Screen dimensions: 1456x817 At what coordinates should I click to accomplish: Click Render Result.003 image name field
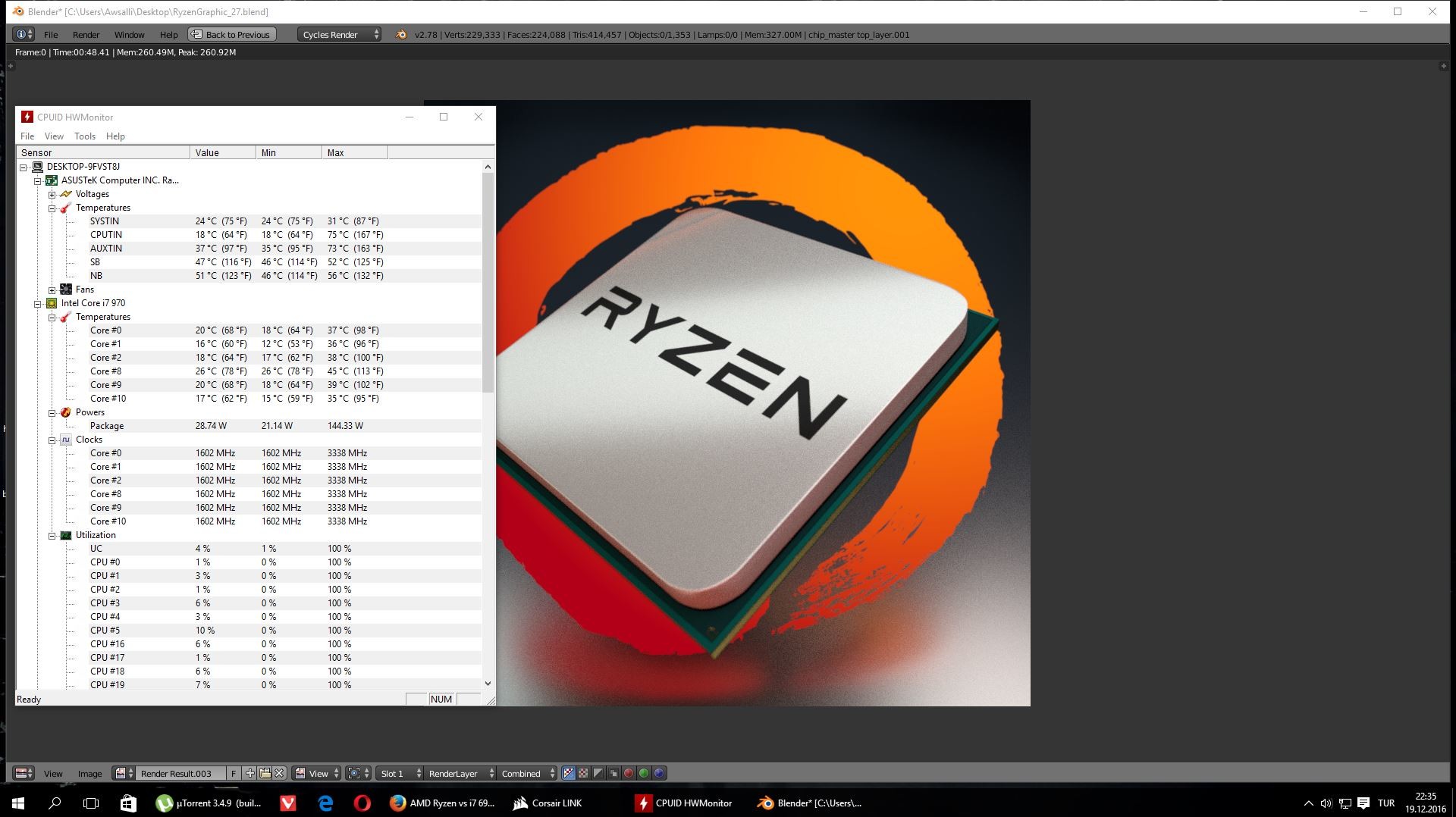click(x=180, y=773)
